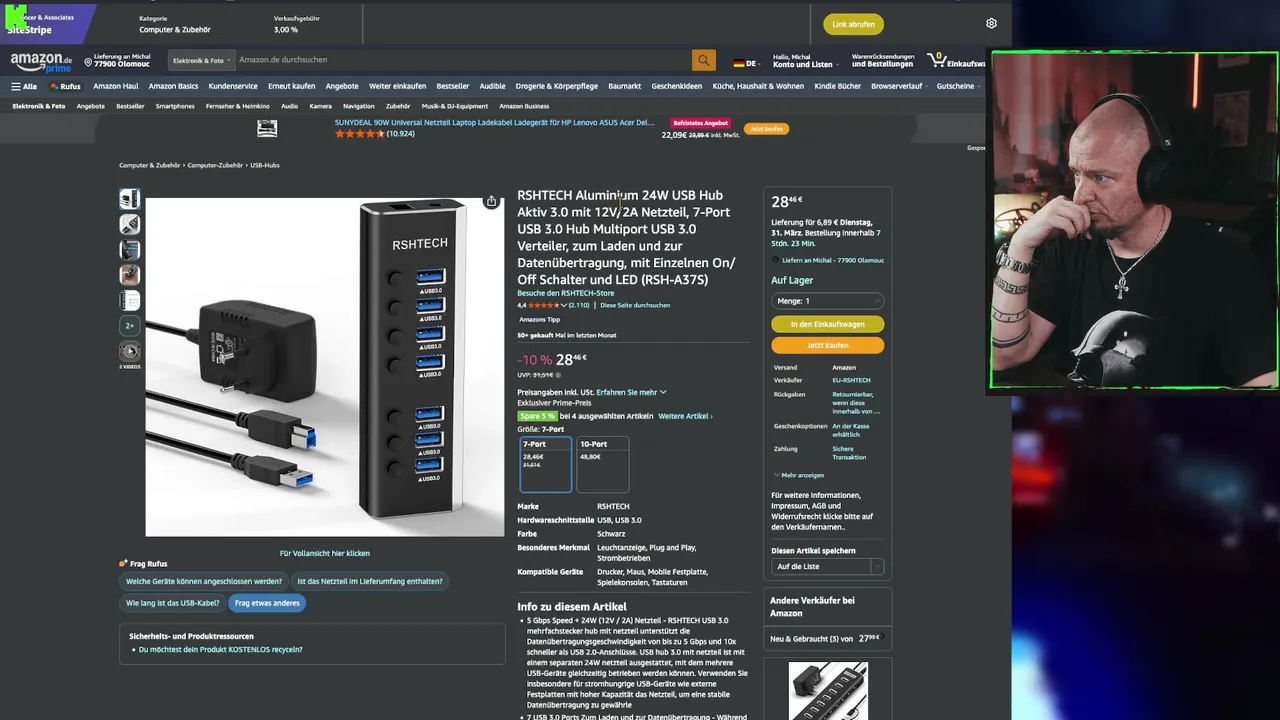Click the star rating icons

pos(543,305)
